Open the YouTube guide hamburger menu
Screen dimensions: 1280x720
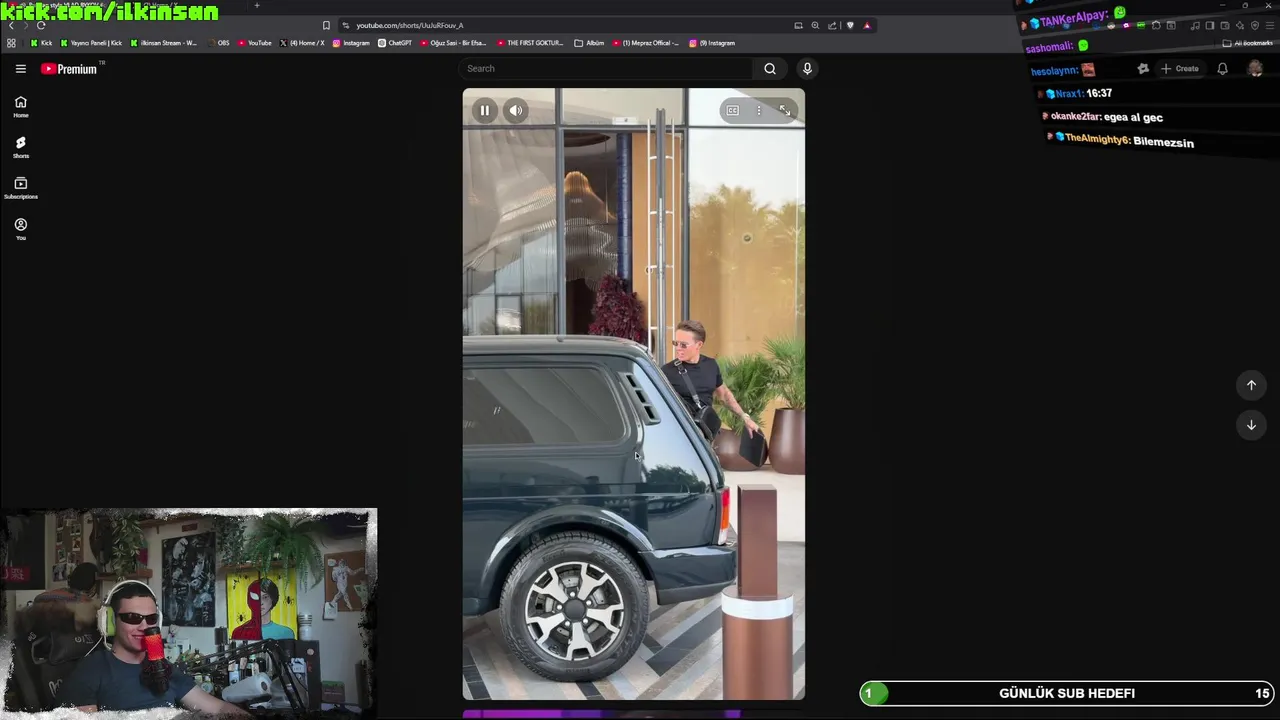coord(20,69)
